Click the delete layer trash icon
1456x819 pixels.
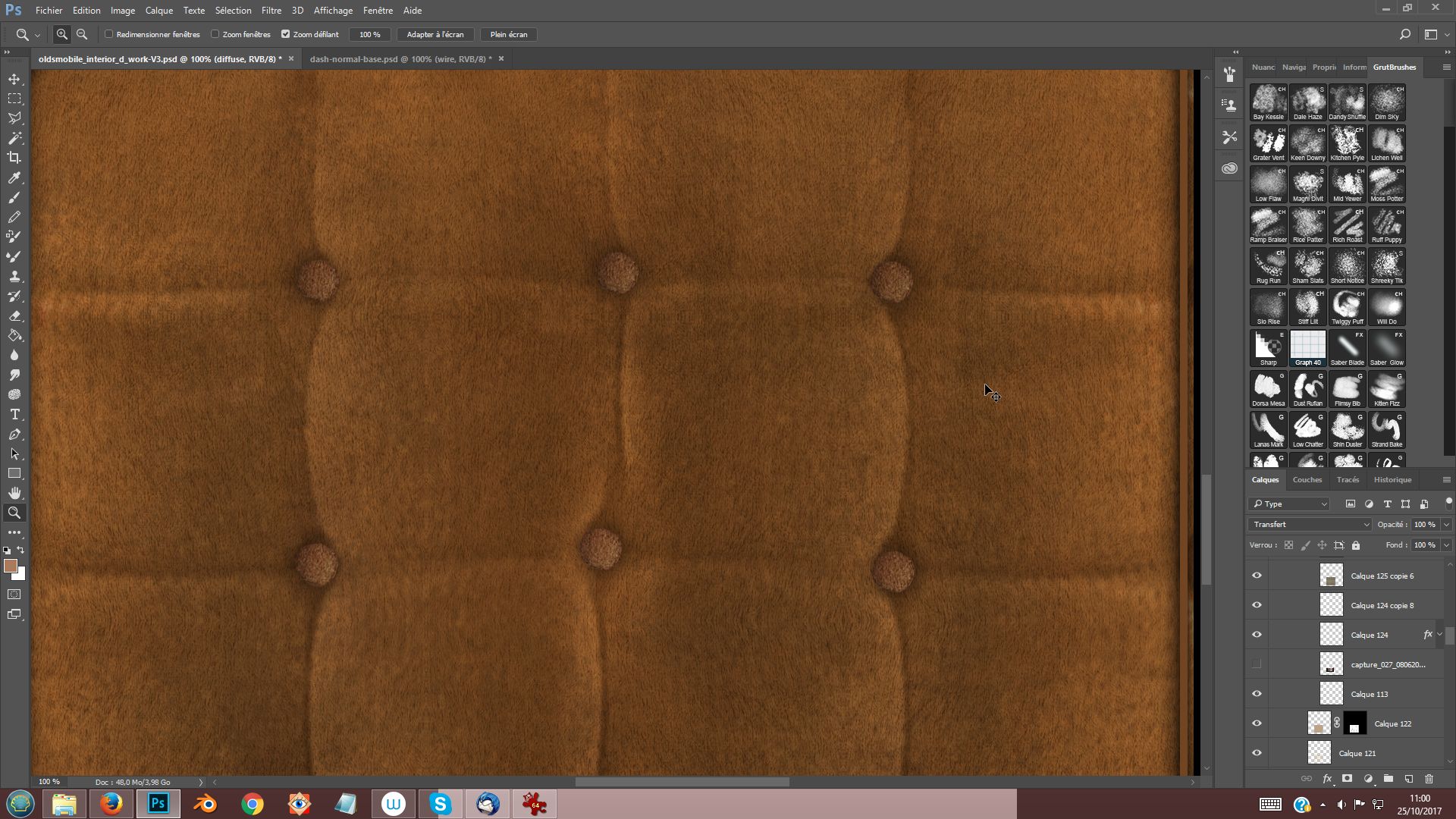1429,779
